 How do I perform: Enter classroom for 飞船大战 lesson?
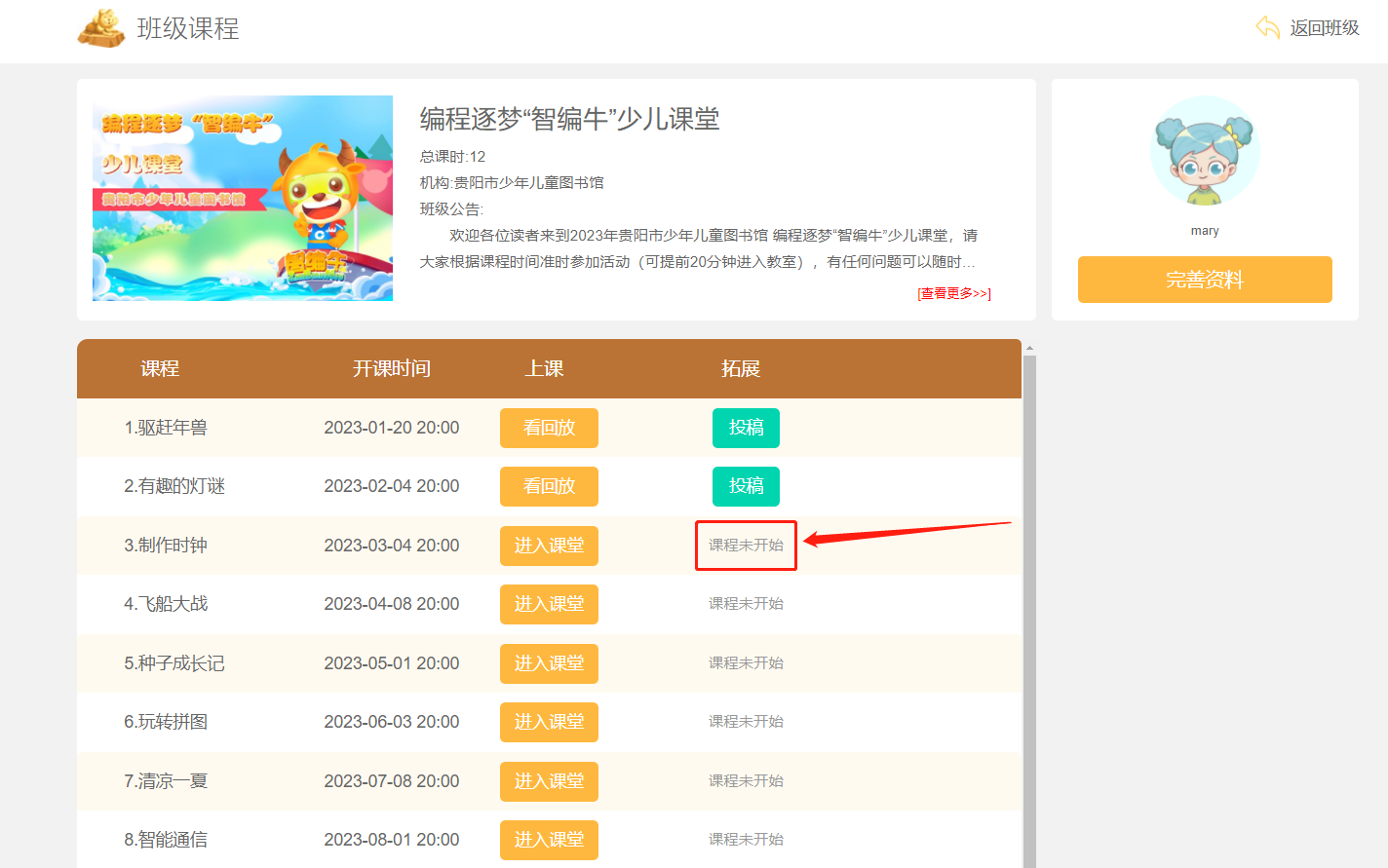[x=549, y=604]
